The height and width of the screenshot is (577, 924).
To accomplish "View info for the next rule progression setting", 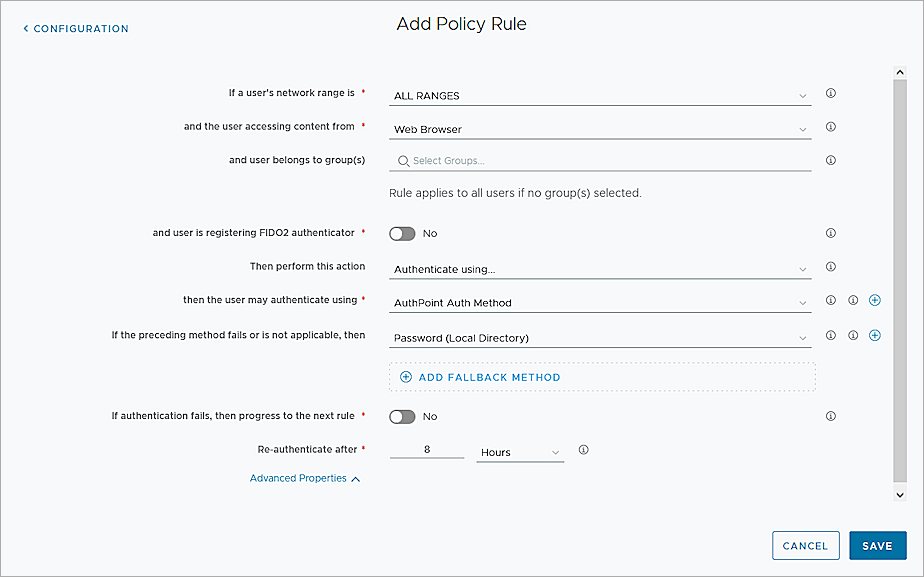I will (x=830, y=415).
